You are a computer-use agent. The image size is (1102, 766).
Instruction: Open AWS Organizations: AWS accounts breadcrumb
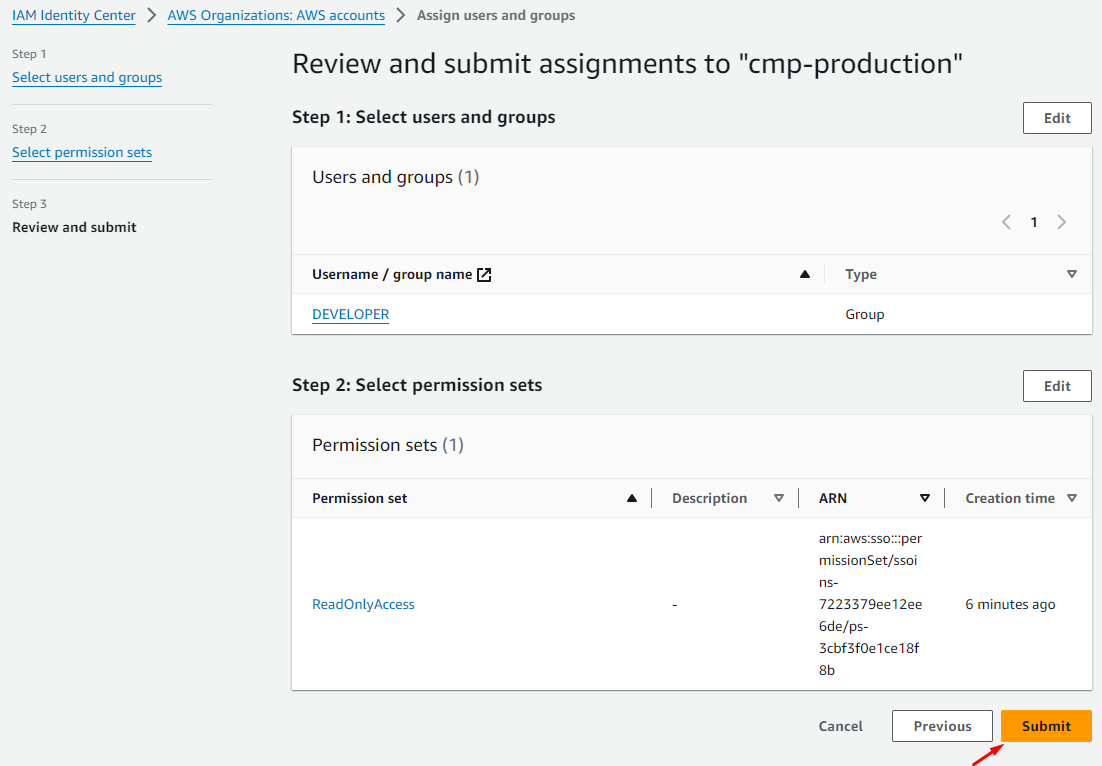[276, 16]
